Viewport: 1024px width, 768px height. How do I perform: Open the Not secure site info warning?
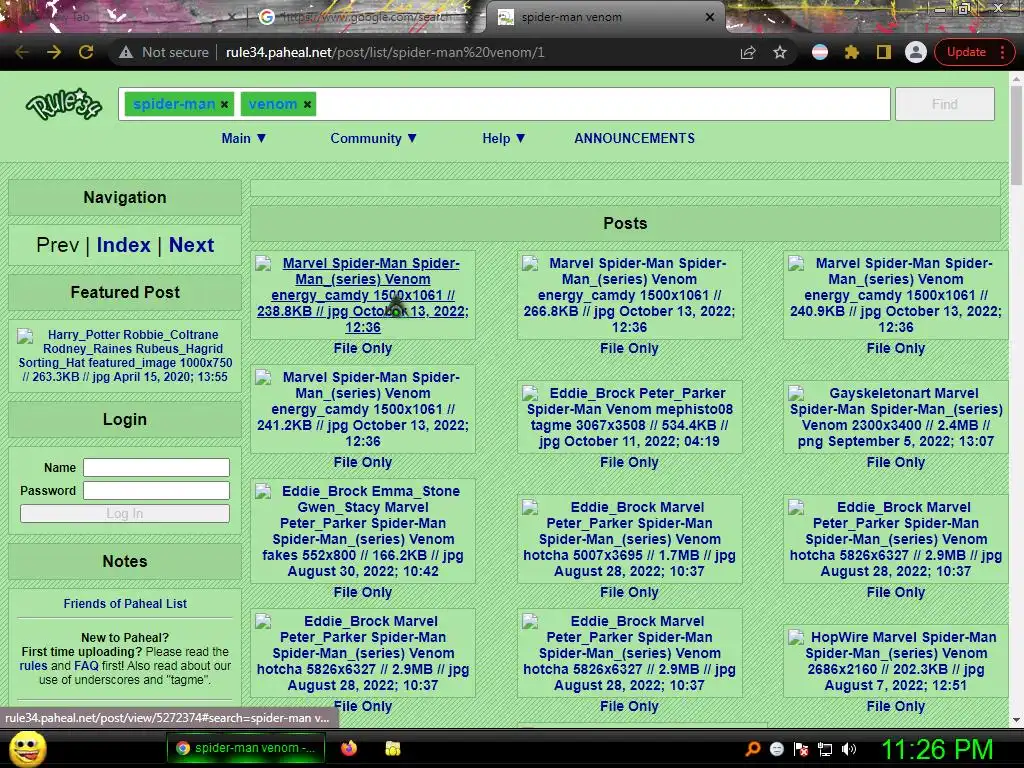coord(163,52)
